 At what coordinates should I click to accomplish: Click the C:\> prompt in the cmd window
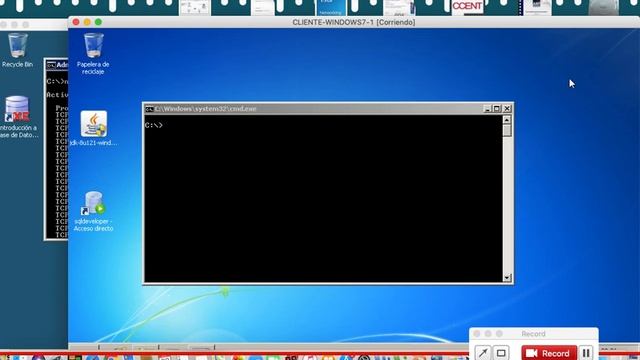(153, 125)
